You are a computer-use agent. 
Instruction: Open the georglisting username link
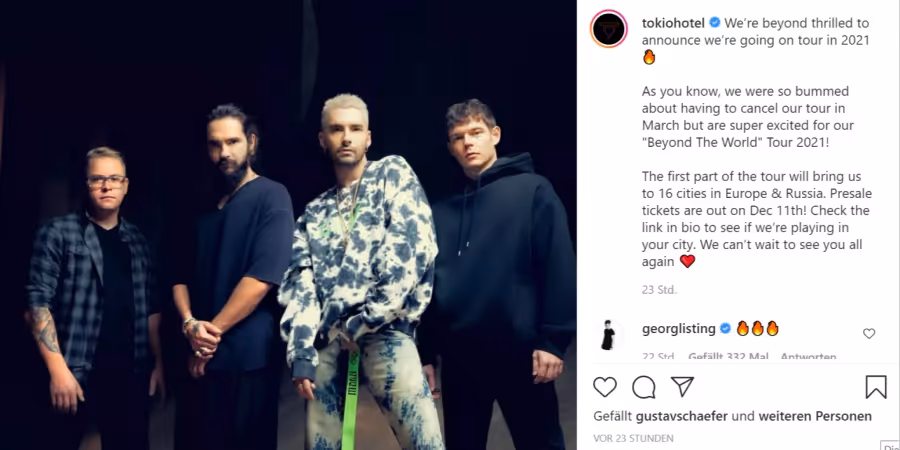[678, 329]
